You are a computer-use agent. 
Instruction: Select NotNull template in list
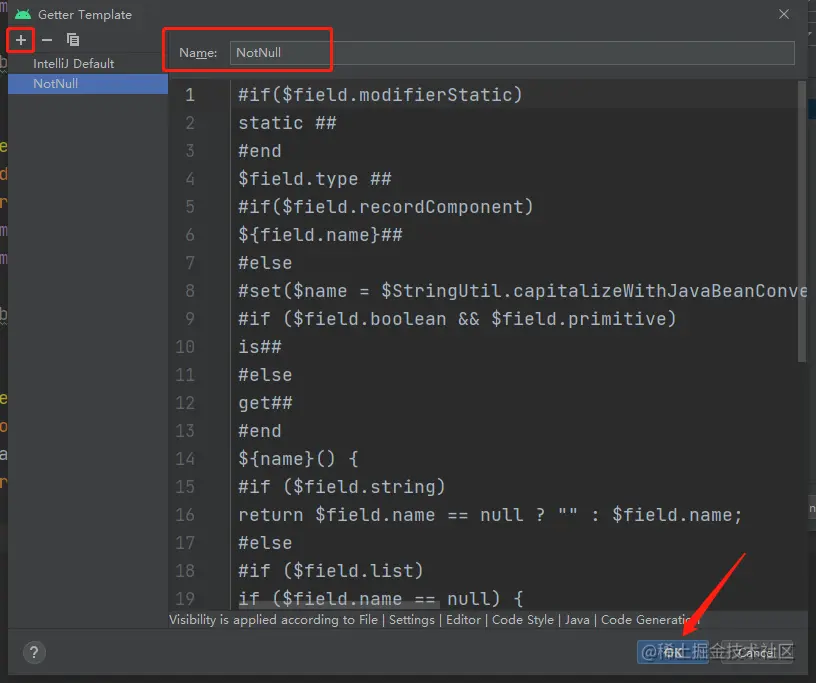tap(88, 84)
